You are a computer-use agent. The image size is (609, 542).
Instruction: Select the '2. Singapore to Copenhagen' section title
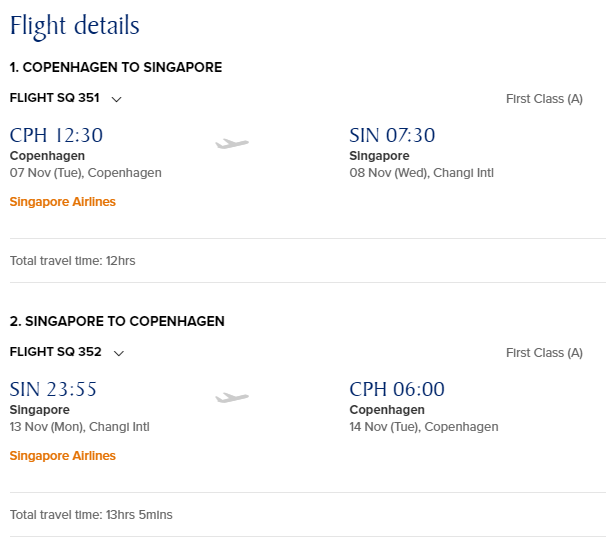[x=116, y=322]
